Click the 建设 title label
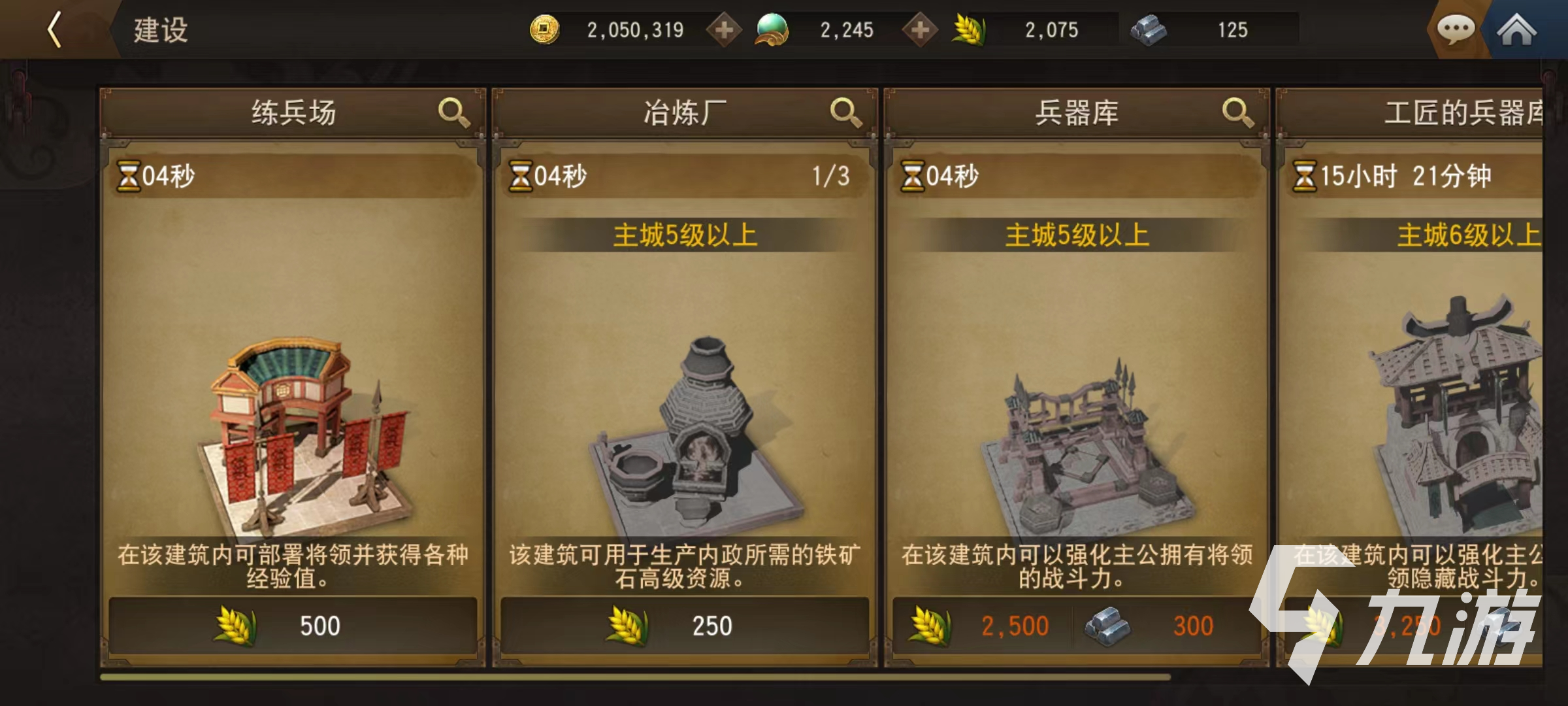Screen dimensions: 1568x706 161,30
